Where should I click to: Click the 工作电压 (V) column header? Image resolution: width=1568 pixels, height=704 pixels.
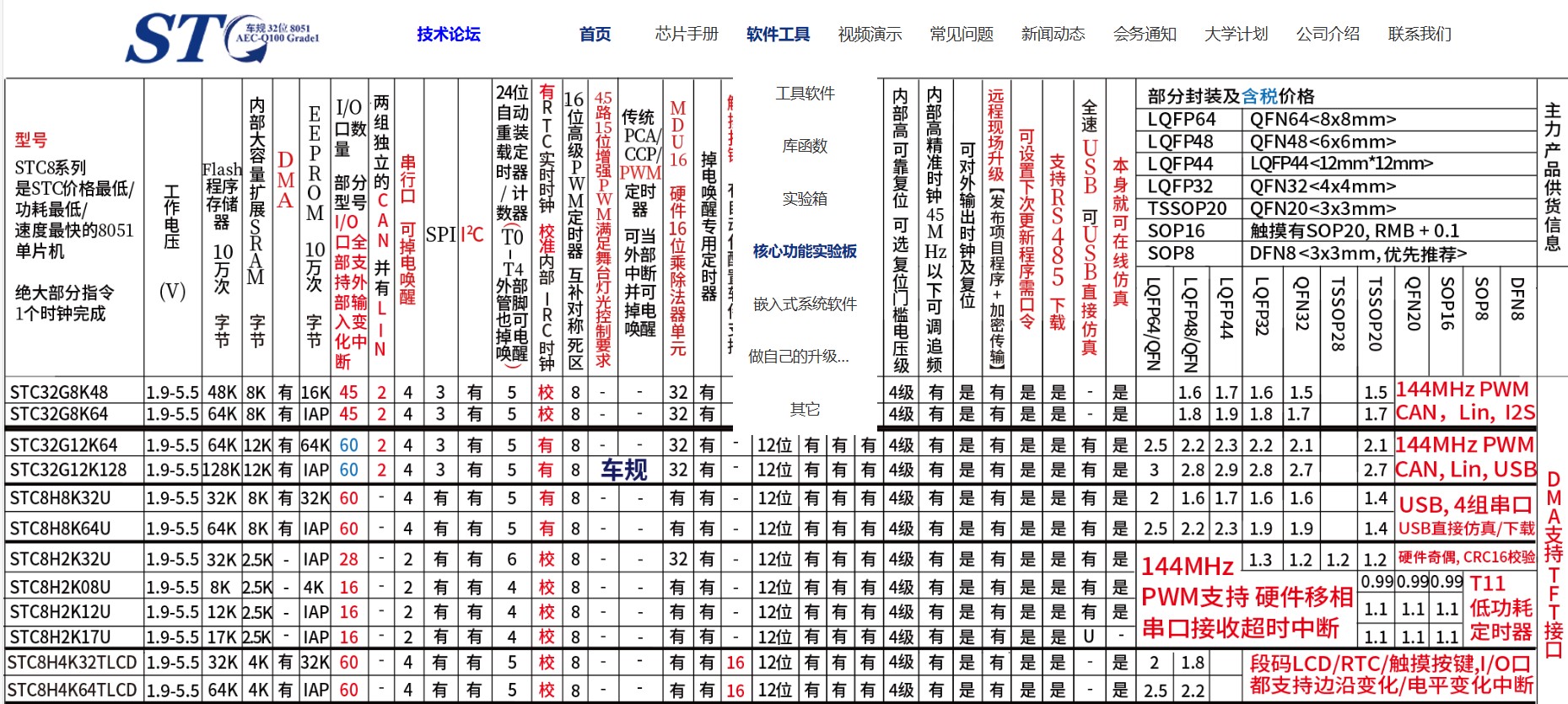click(x=172, y=245)
